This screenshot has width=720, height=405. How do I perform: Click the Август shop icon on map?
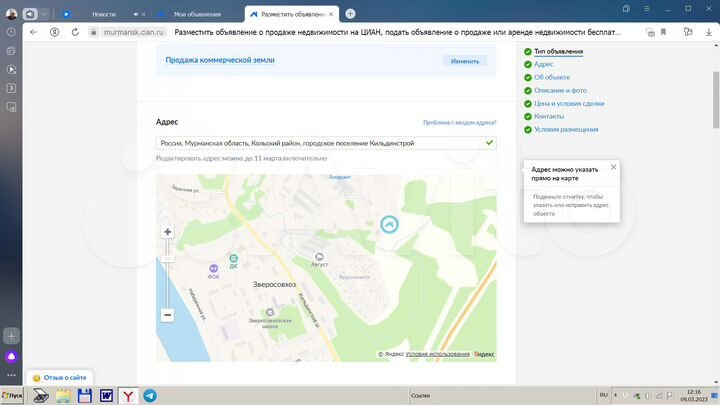click(319, 257)
